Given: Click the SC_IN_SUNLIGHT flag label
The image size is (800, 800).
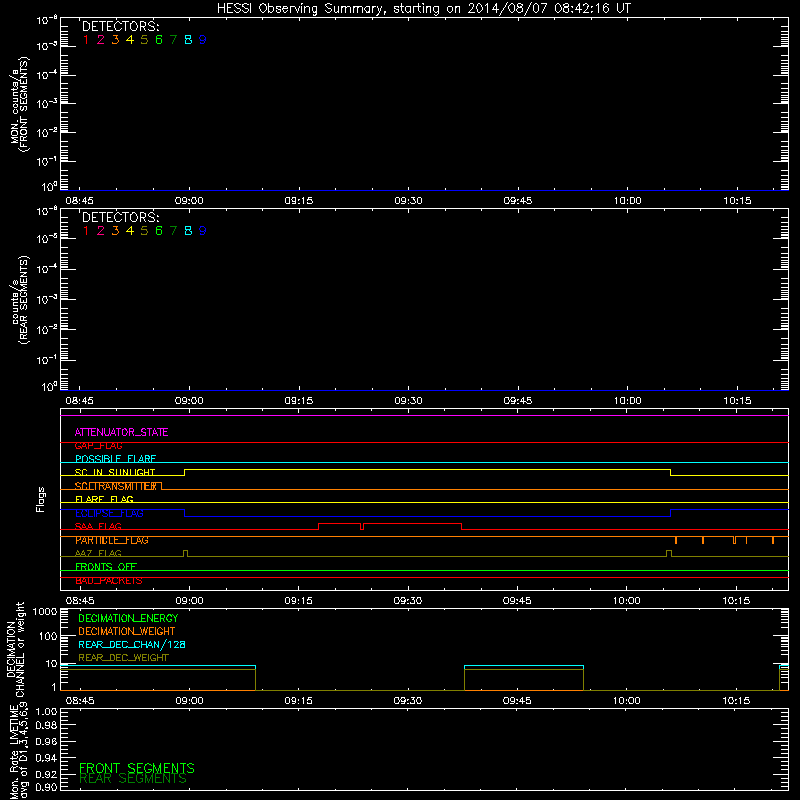Looking at the screenshot, I should click(115, 473).
